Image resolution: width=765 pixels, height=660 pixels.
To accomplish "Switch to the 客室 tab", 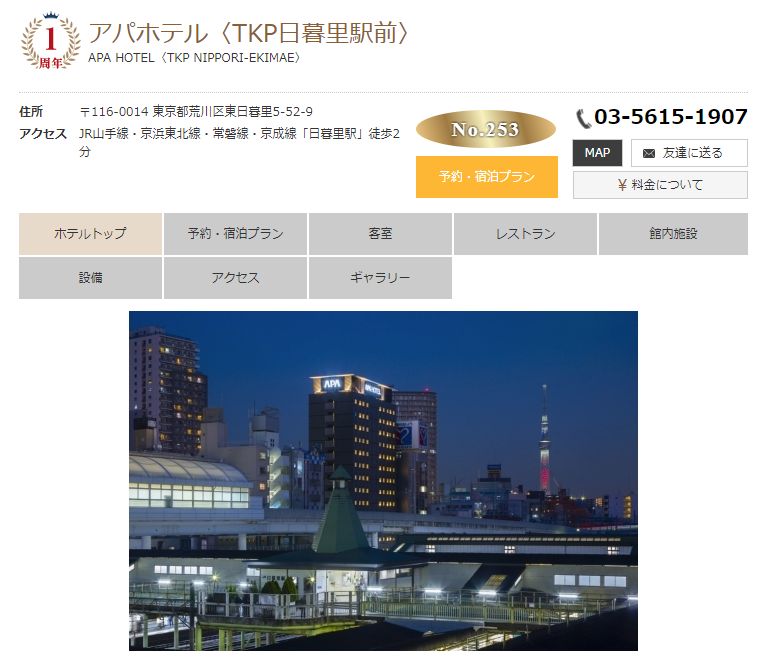I will point(380,234).
